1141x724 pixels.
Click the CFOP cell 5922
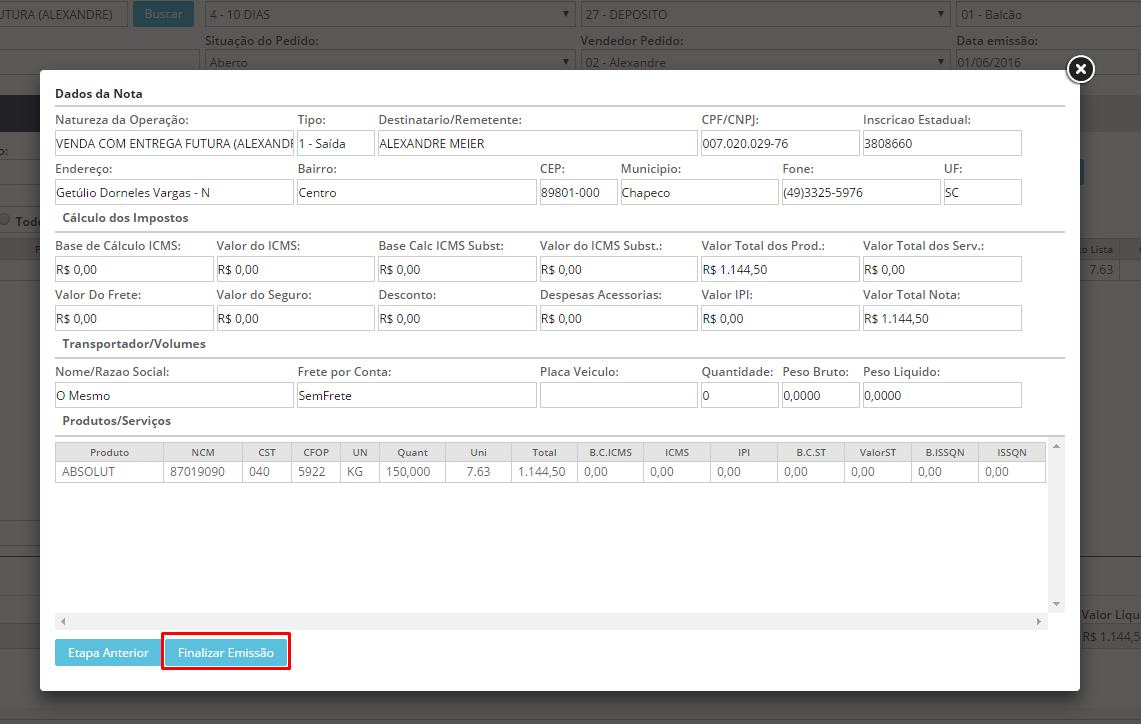(316, 472)
